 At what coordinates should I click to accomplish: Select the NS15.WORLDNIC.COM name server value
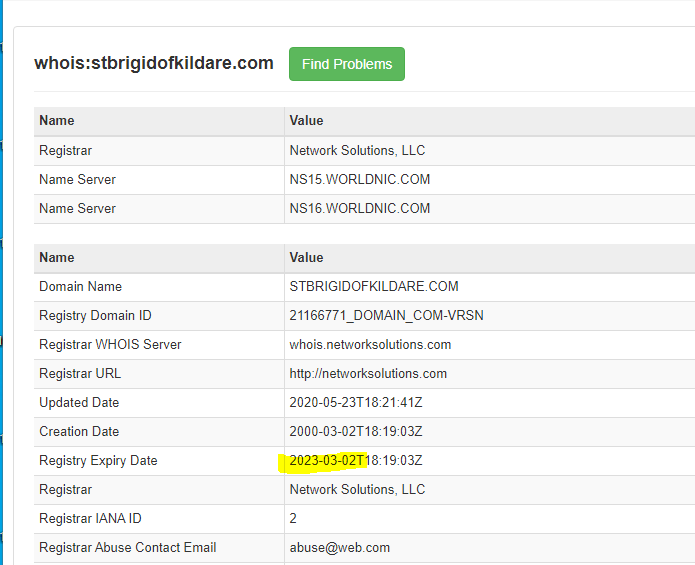[x=359, y=180]
